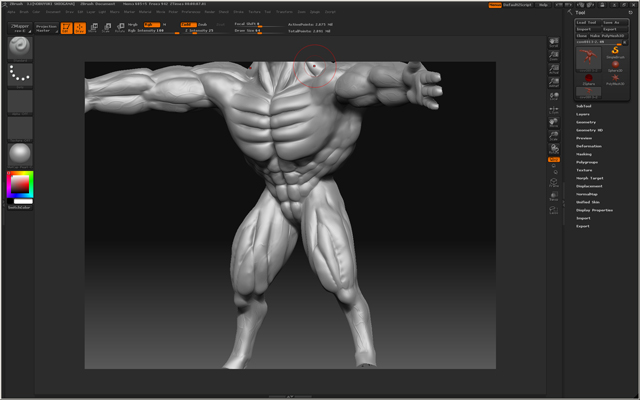Activate Edit mode button
Viewport: 640px width, 400px height.
[x=67, y=27]
